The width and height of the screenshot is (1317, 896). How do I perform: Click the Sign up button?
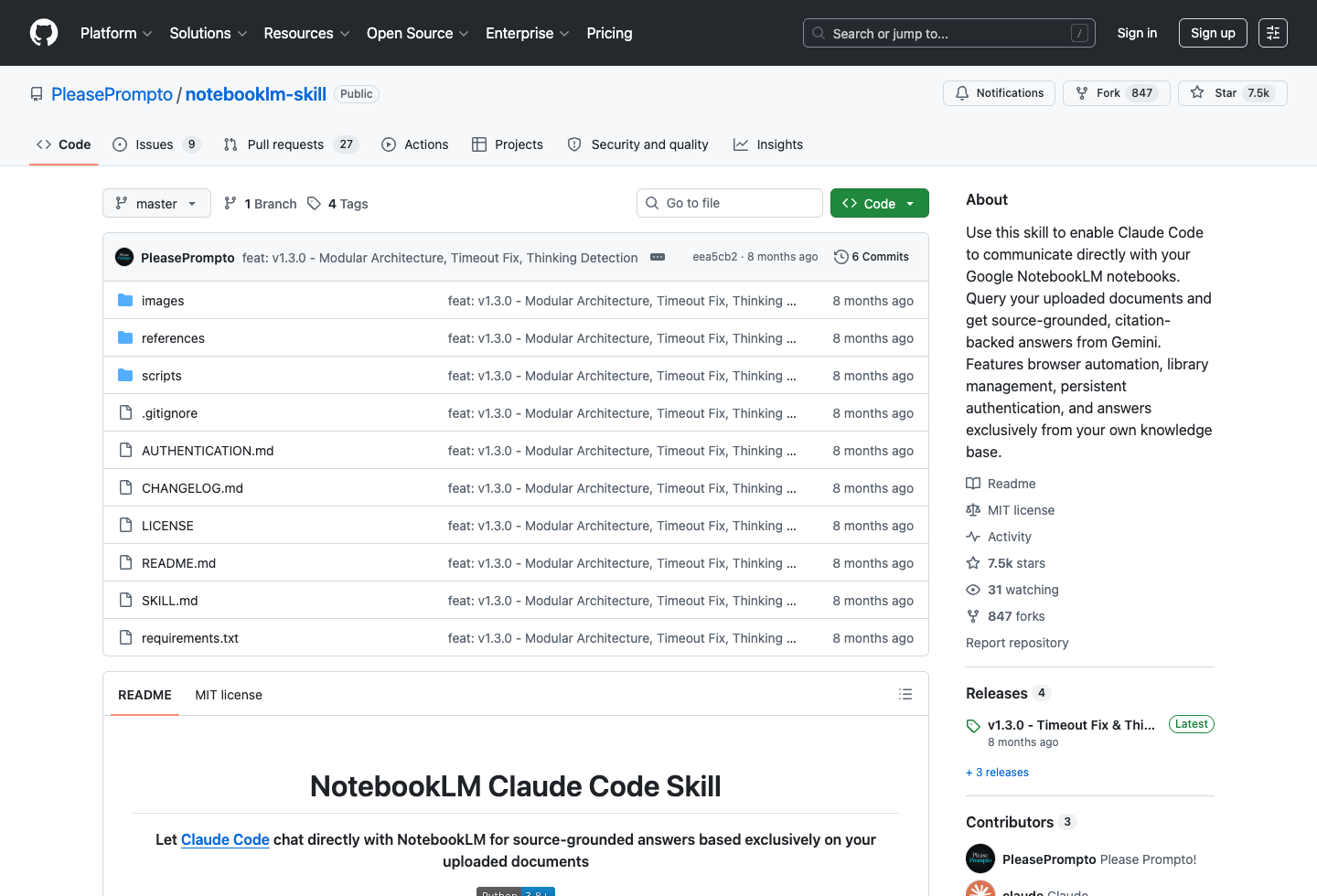pyautogui.click(x=1213, y=33)
